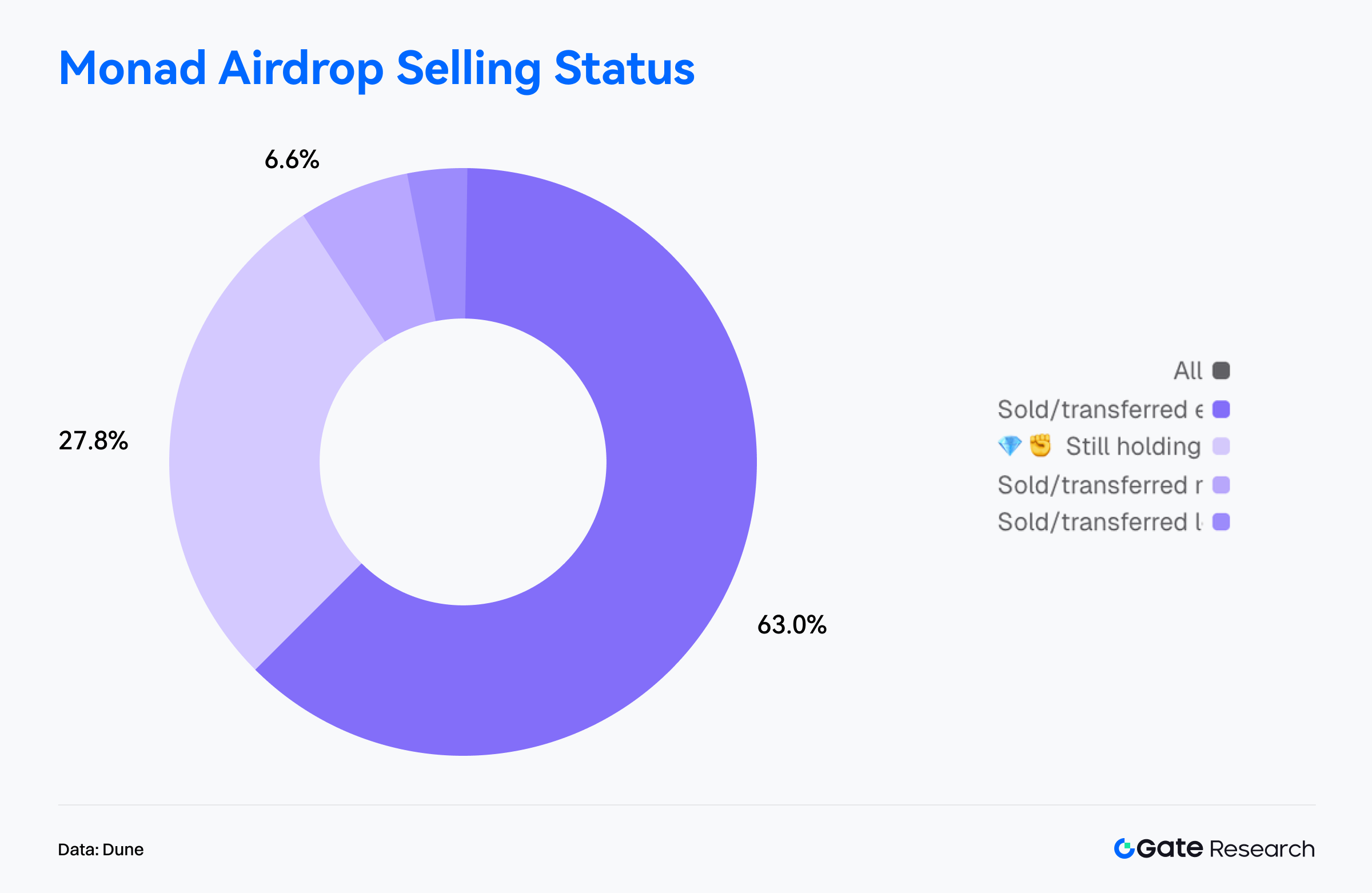Click the Gate logo icon
1372x893 pixels.
1123,848
